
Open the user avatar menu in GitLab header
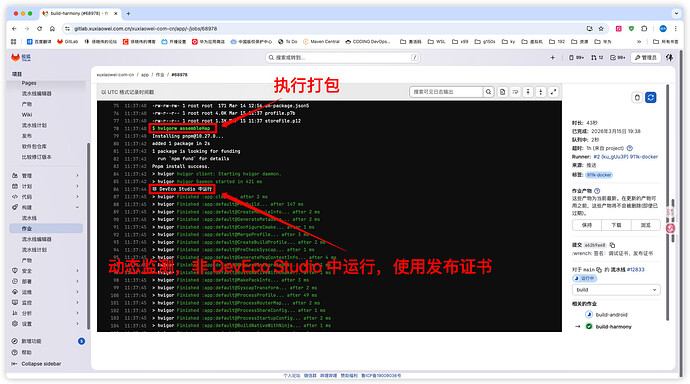(x=669, y=58)
